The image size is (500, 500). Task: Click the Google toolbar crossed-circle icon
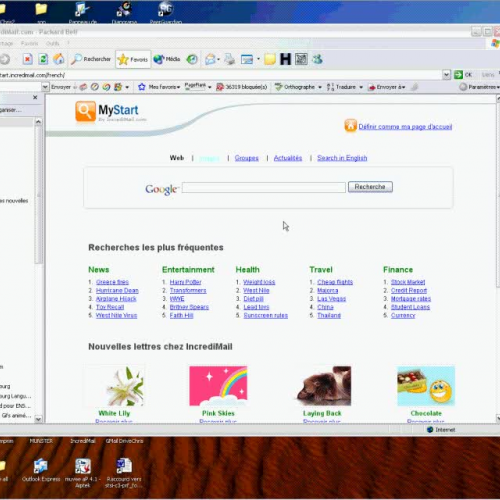coord(95,87)
